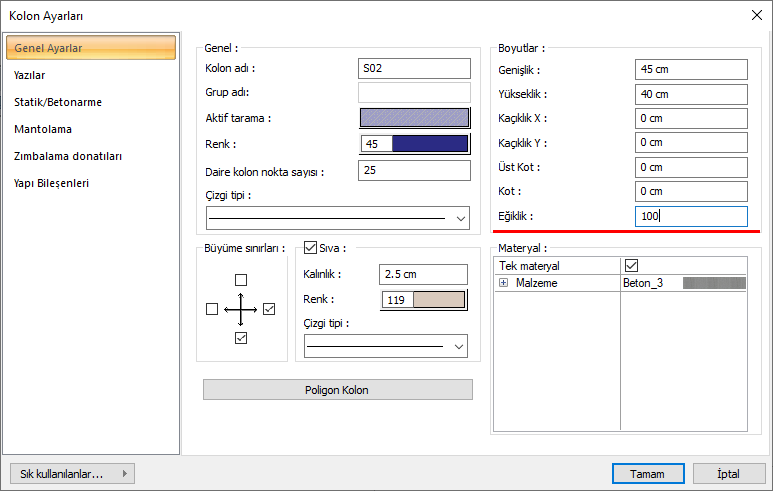Screen dimensions: 773x491
Task: Cancel with the İptal button
Action: point(728,473)
